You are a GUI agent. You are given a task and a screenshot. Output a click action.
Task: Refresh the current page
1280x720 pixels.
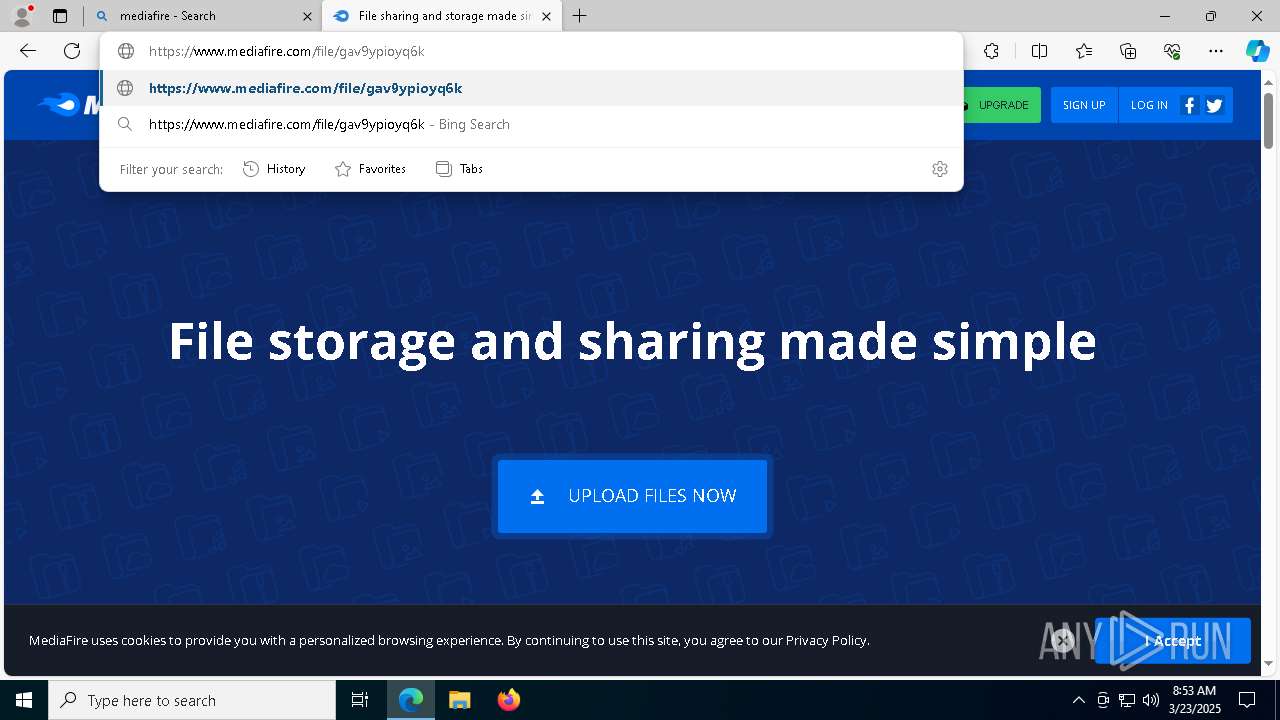pos(72,51)
